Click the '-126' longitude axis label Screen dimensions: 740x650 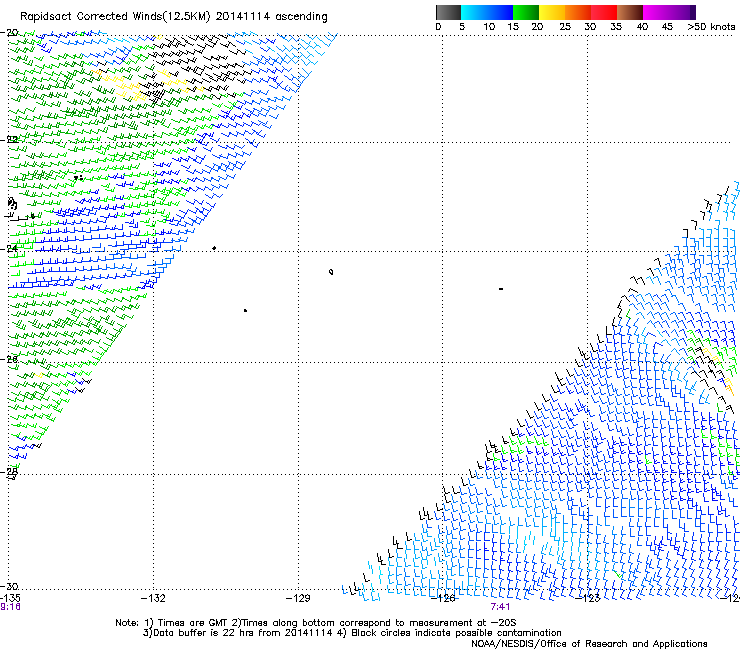[x=443, y=598]
